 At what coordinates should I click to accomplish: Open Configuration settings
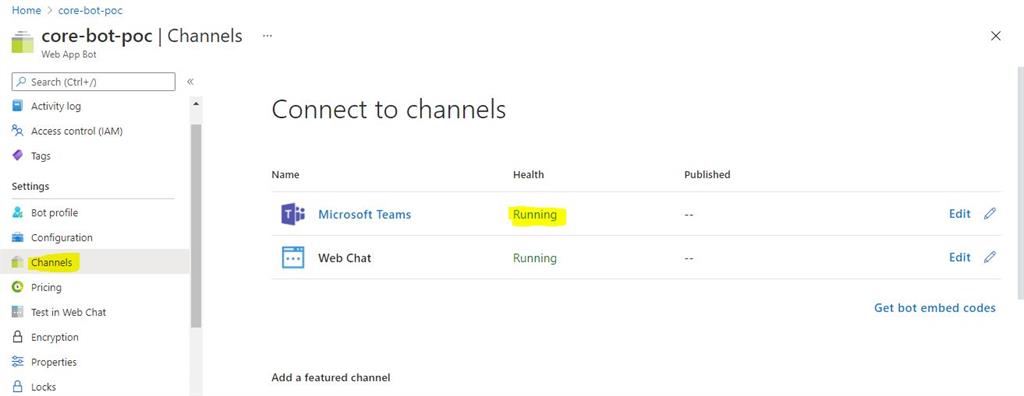point(62,238)
